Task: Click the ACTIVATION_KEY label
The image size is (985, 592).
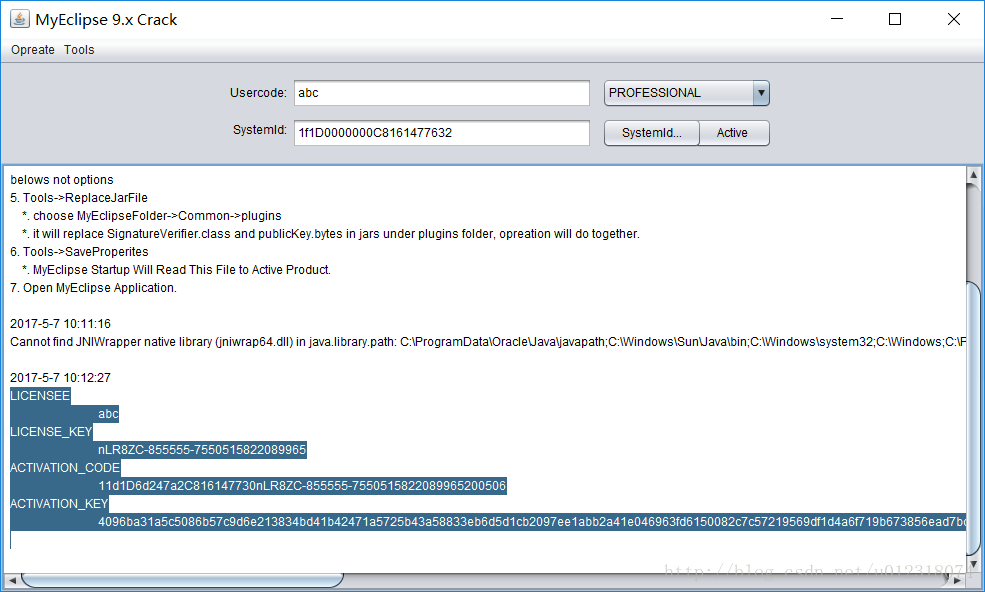Action: point(59,503)
